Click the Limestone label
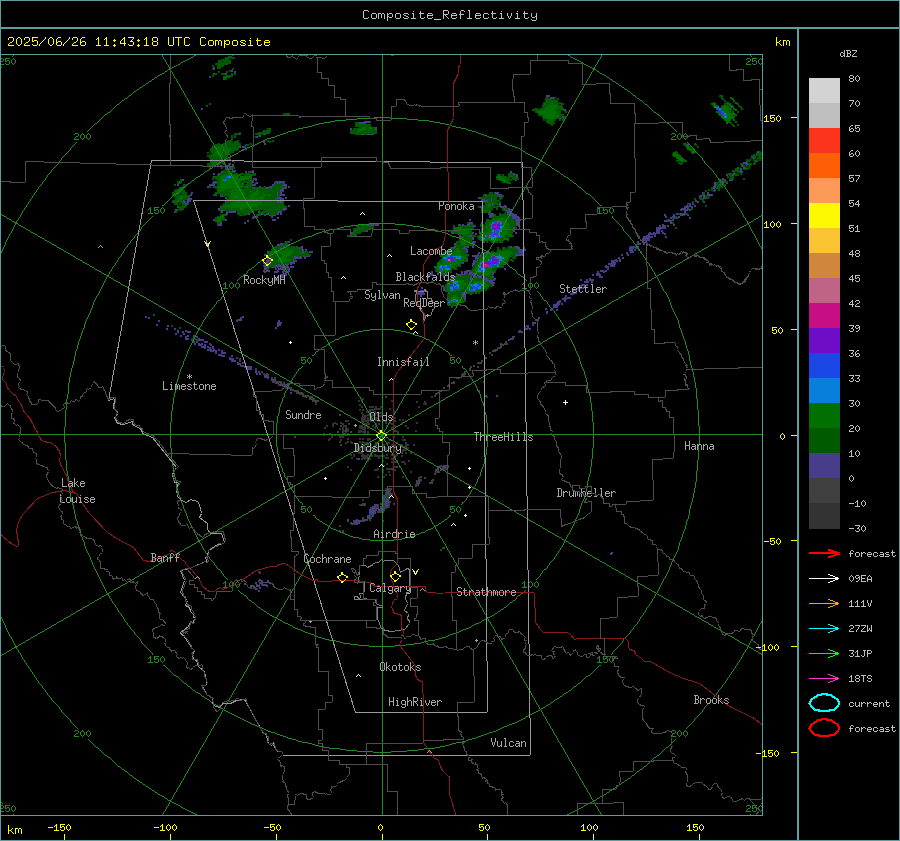The width and height of the screenshot is (900, 841). (189, 386)
